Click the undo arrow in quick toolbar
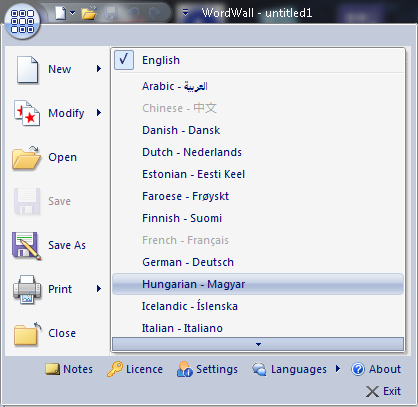Image resolution: width=418 pixels, height=407 pixels. (133, 13)
